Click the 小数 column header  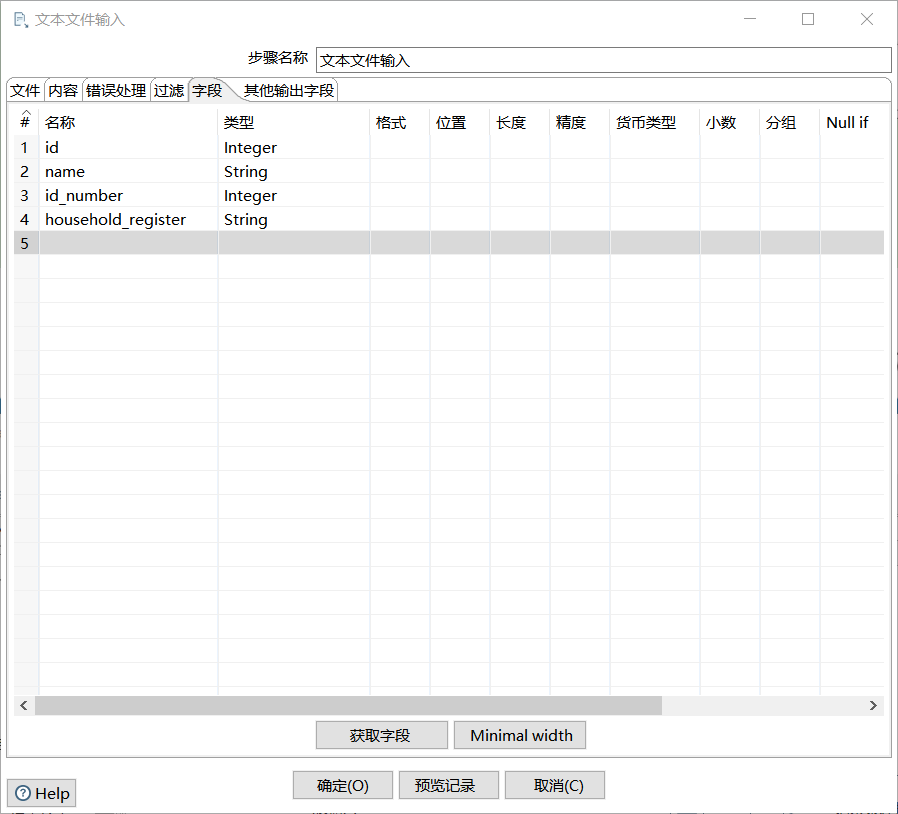click(x=730, y=122)
